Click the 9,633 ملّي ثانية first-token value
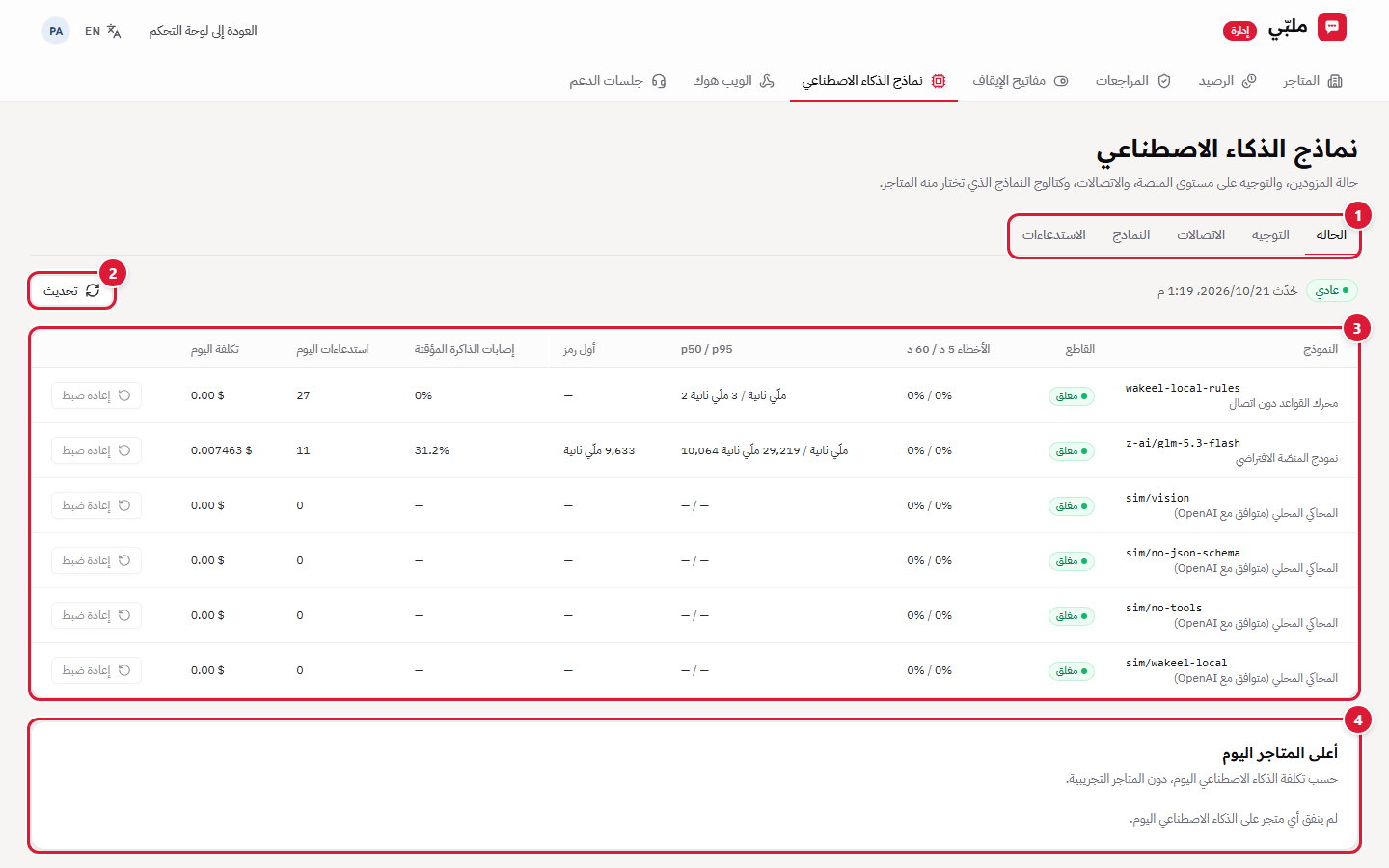Image resolution: width=1389 pixels, height=868 pixels. coord(599,450)
